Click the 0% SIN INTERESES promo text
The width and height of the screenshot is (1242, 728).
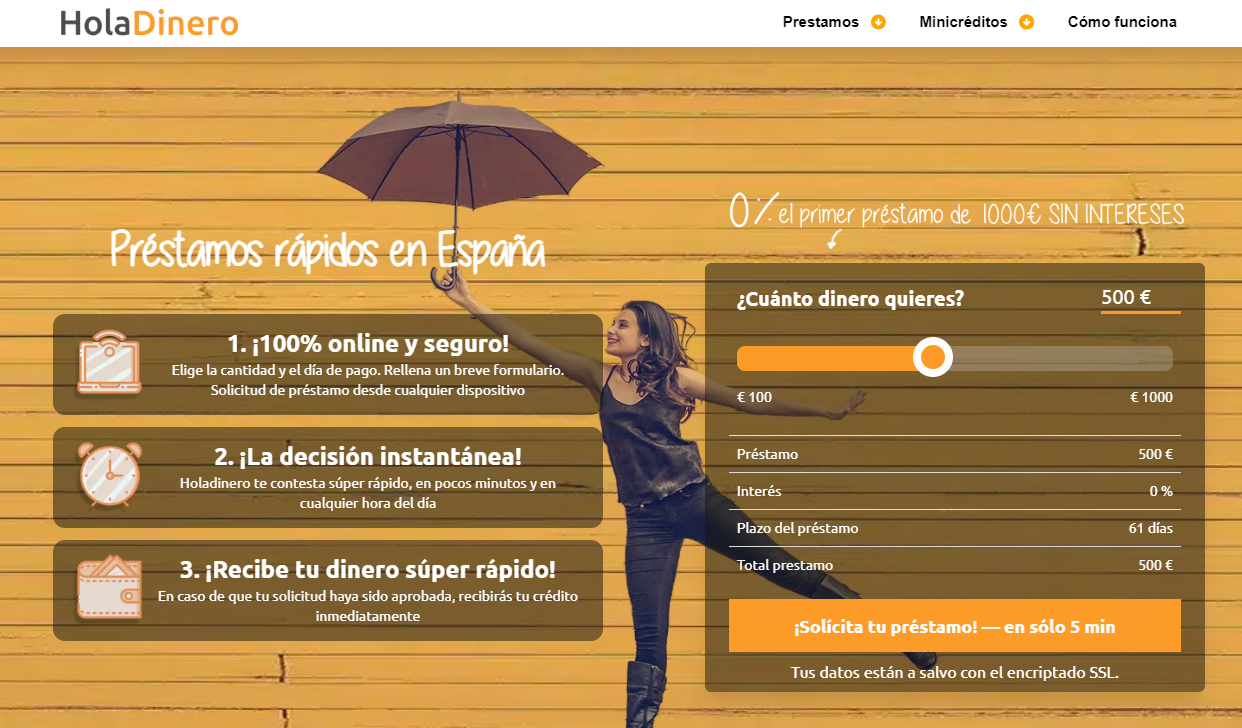(957, 212)
